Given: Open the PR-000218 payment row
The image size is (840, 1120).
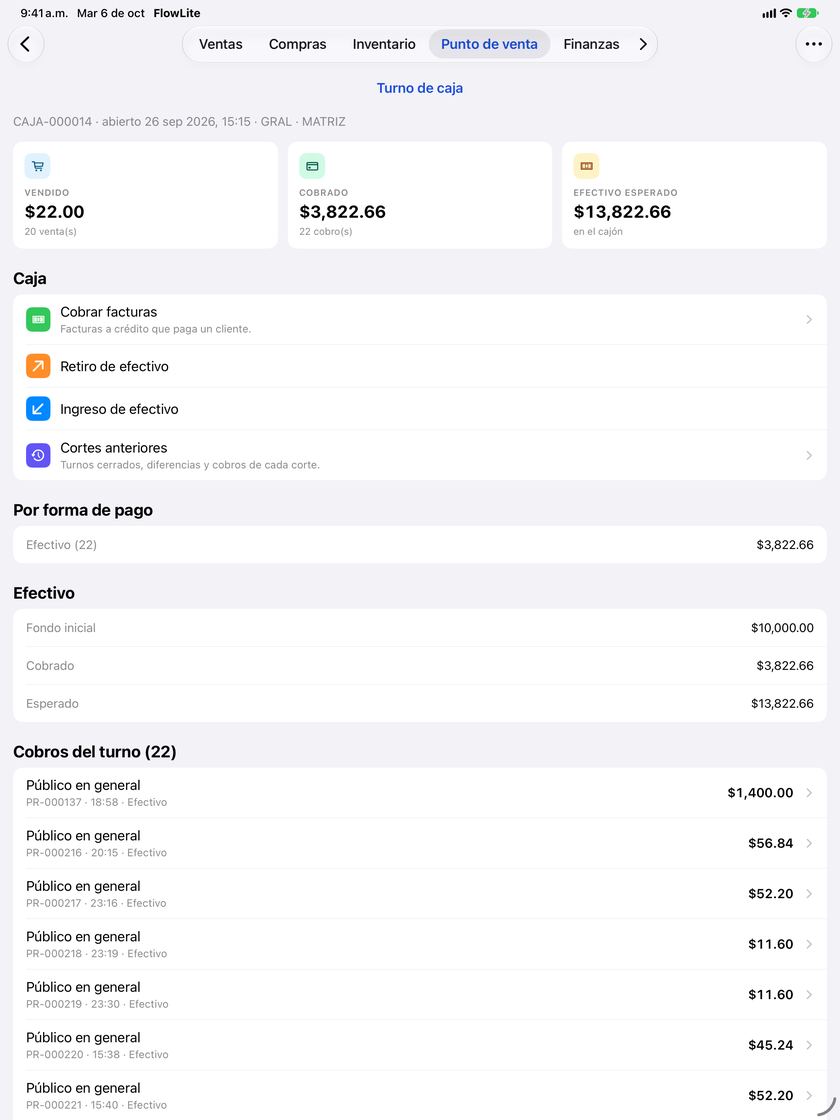Looking at the screenshot, I should click(x=420, y=944).
